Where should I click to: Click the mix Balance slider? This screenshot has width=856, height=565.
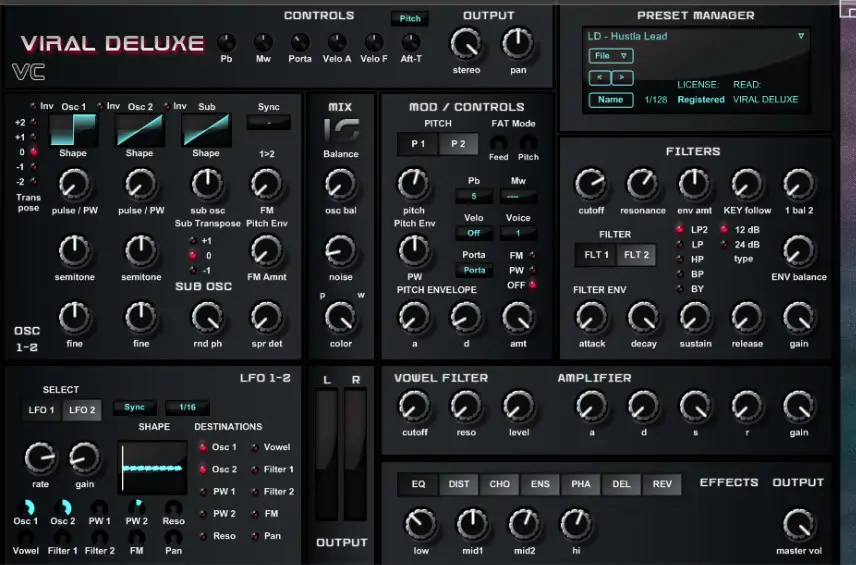coord(341,131)
